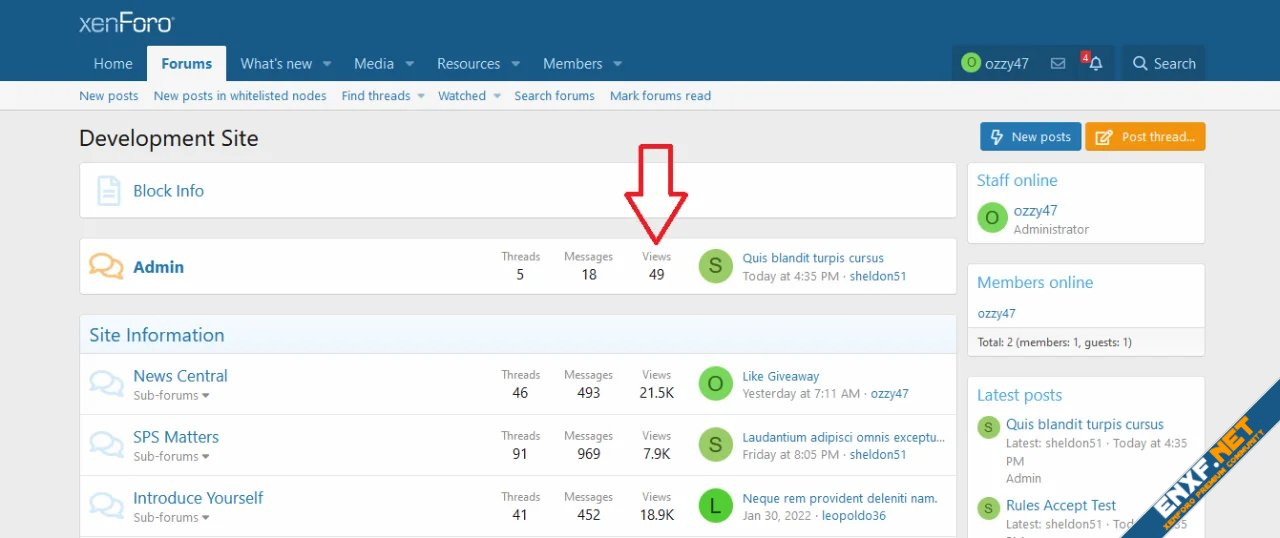Click the Search box in header
1280x538 pixels.
point(1163,64)
